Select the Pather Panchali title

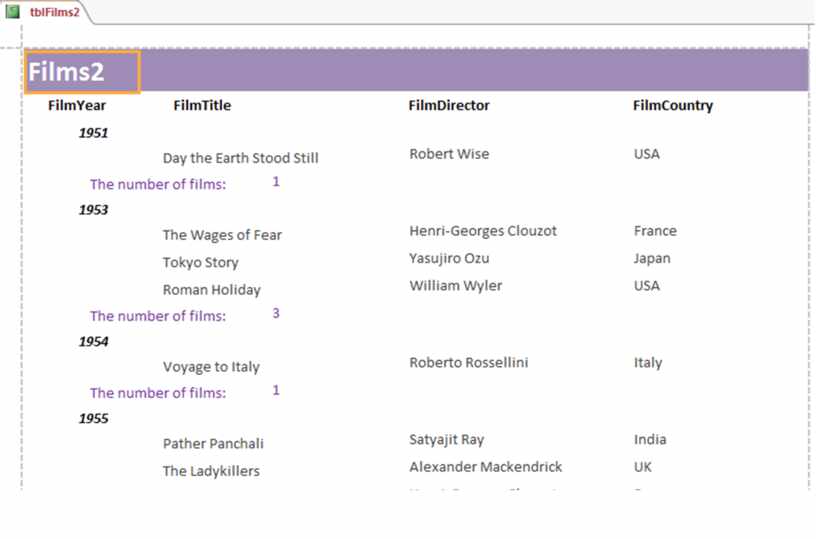pos(213,444)
